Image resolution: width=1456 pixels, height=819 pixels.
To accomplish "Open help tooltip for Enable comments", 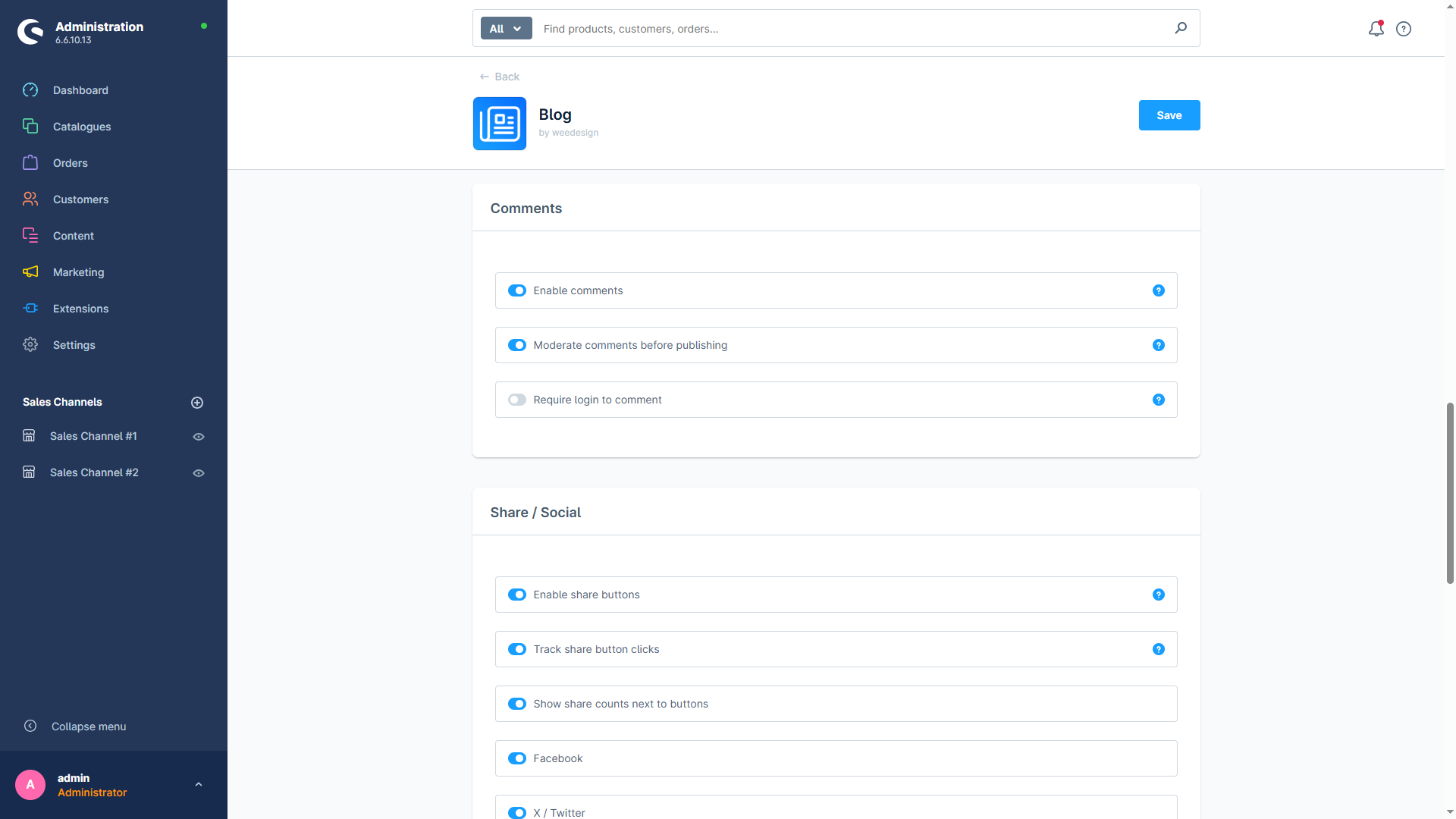I will pyautogui.click(x=1159, y=290).
